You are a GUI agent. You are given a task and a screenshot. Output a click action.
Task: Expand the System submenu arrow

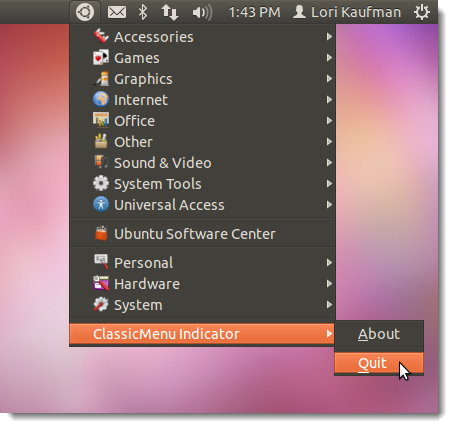pos(329,305)
